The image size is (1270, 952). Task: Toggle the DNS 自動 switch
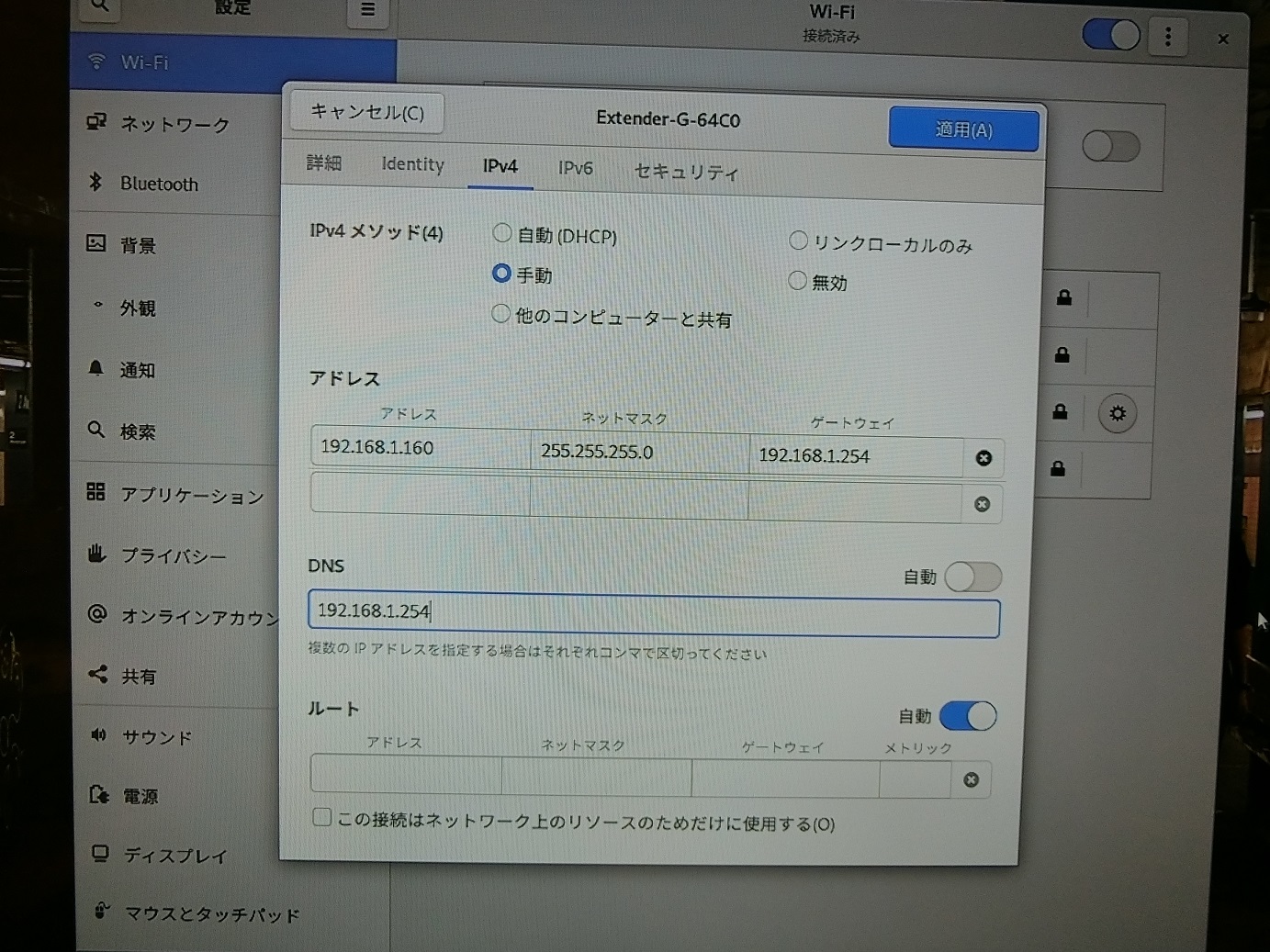pos(972,577)
